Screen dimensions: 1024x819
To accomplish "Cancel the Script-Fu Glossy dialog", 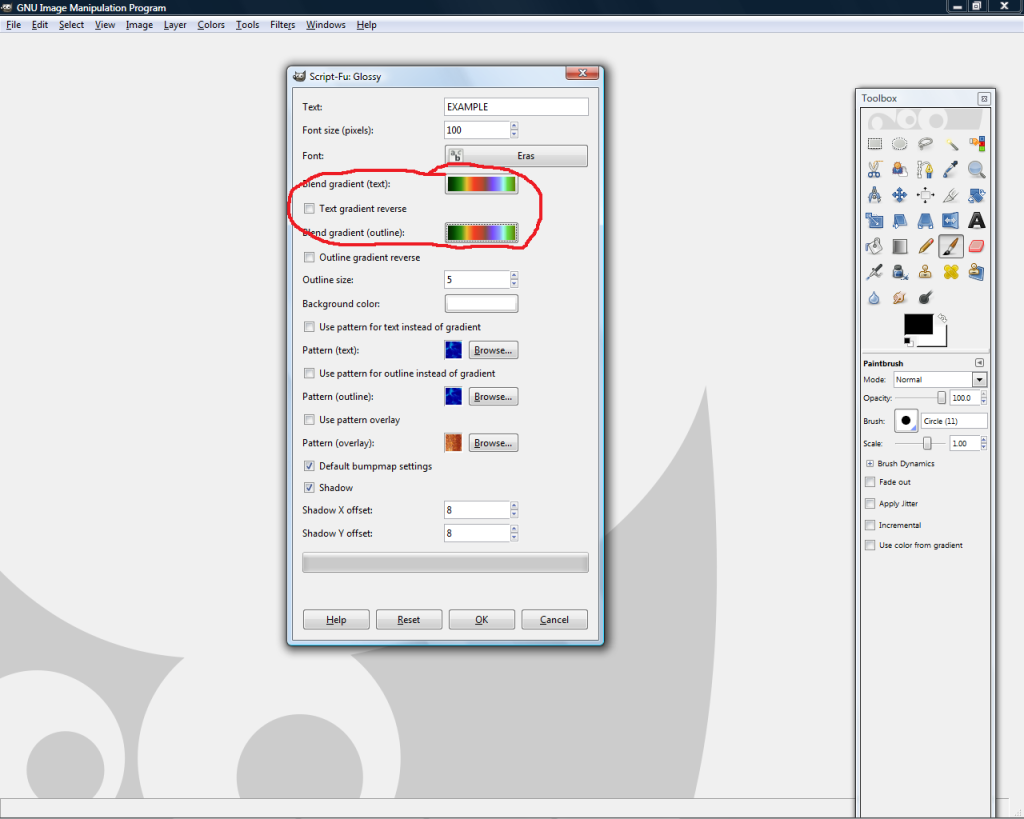I will point(554,619).
